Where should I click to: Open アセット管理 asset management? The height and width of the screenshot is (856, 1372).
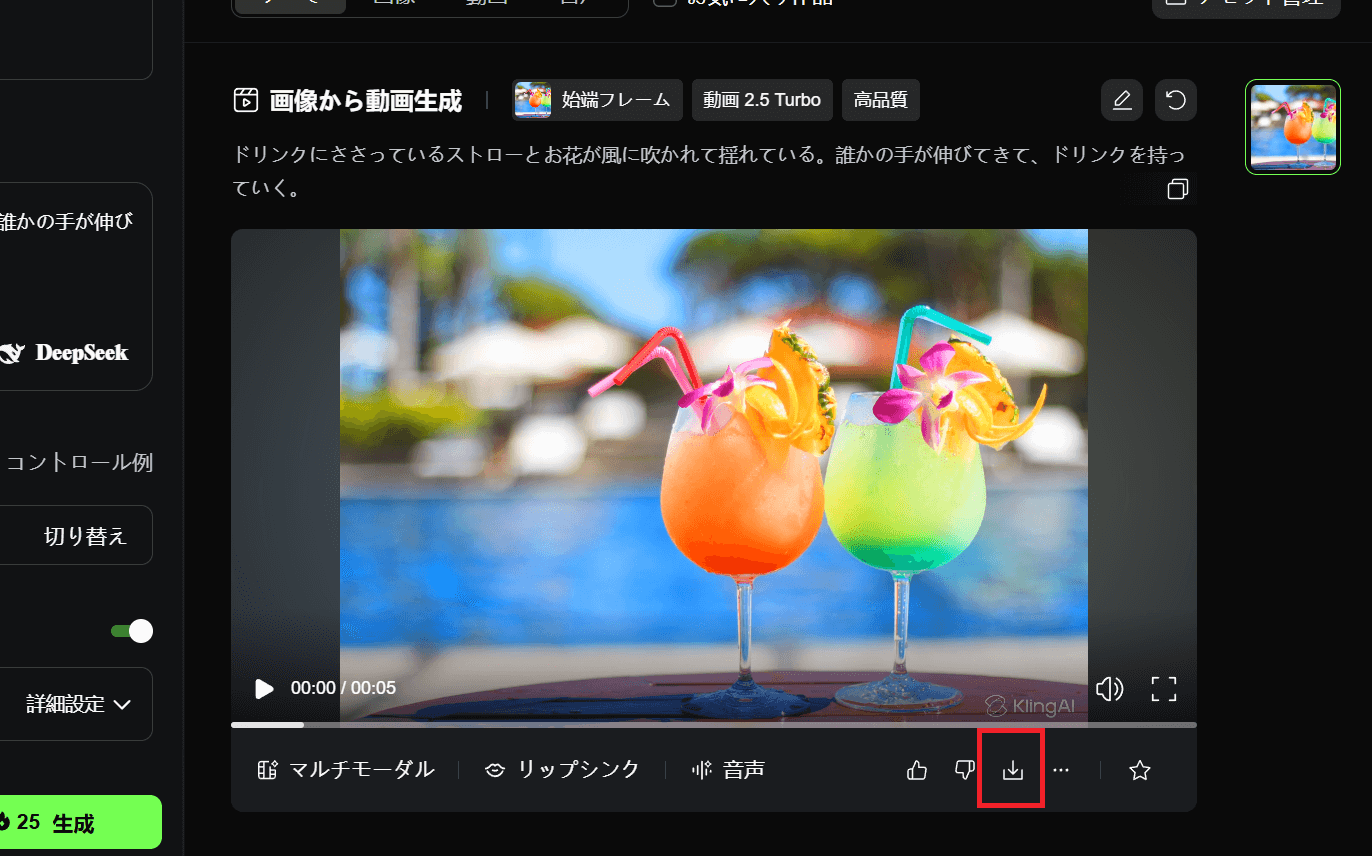click(1246, 3)
